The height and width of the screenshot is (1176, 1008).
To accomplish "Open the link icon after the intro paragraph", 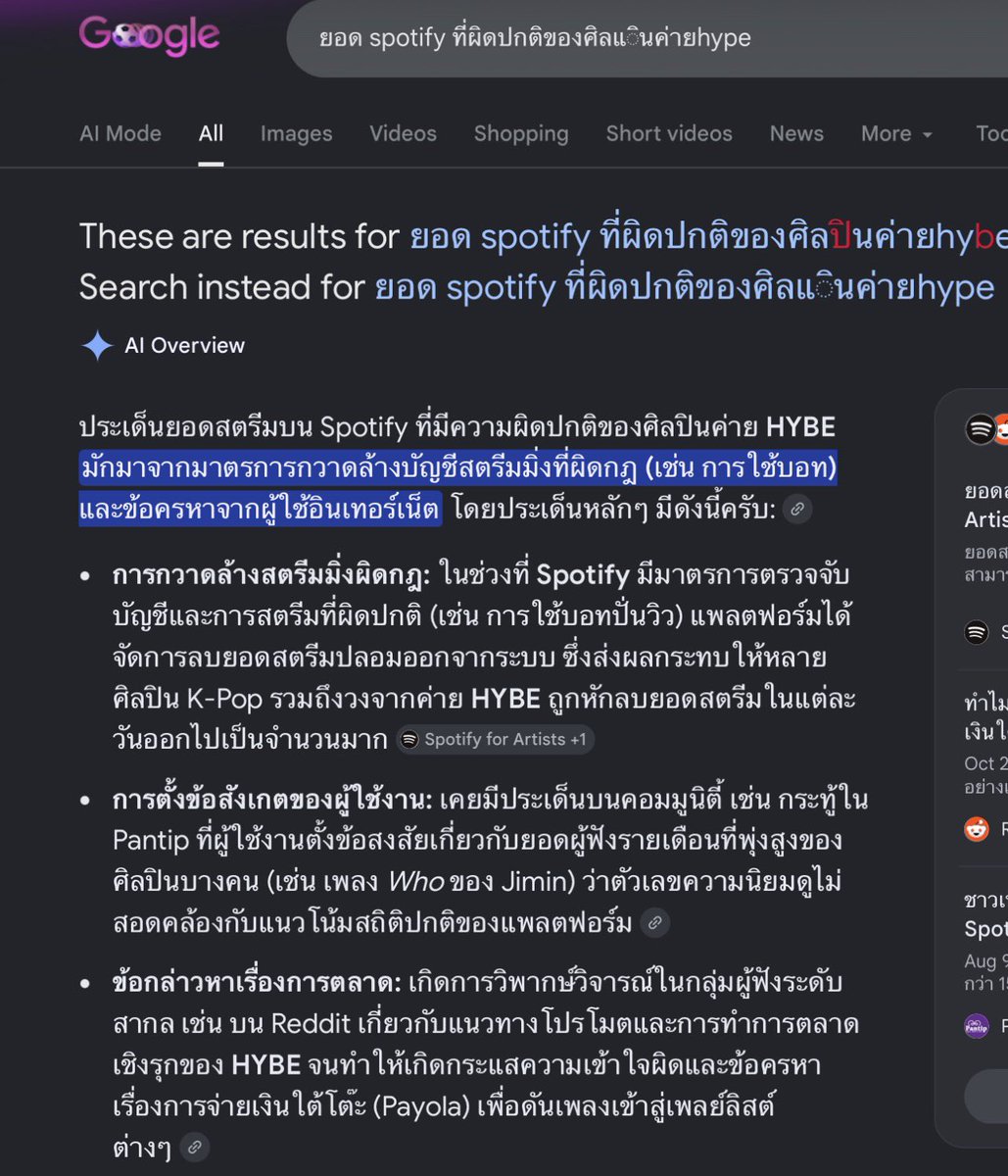I will (x=797, y=510).
